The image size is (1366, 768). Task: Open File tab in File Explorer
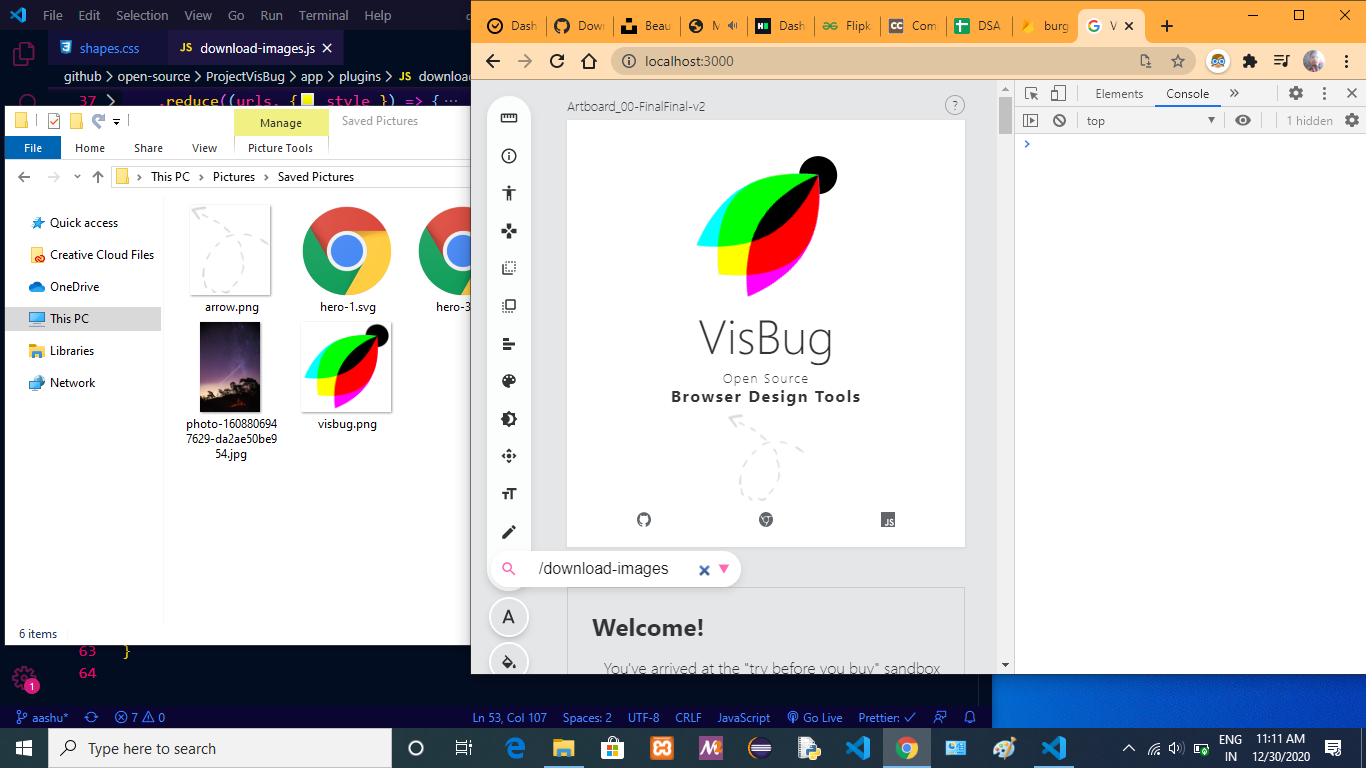click(x=33, y=148)
